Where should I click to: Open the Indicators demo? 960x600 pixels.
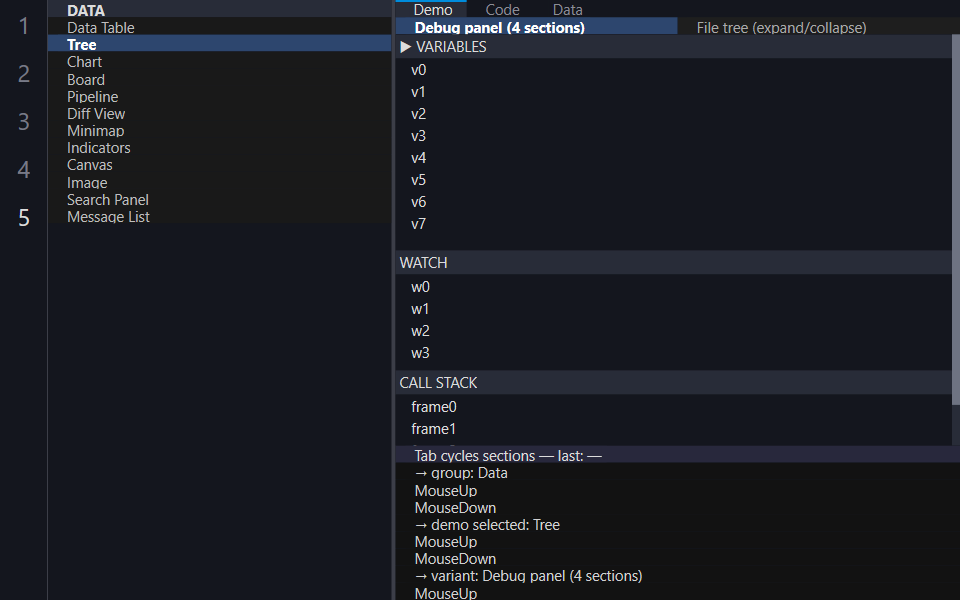pyautogui.click(x=219, y=148)
